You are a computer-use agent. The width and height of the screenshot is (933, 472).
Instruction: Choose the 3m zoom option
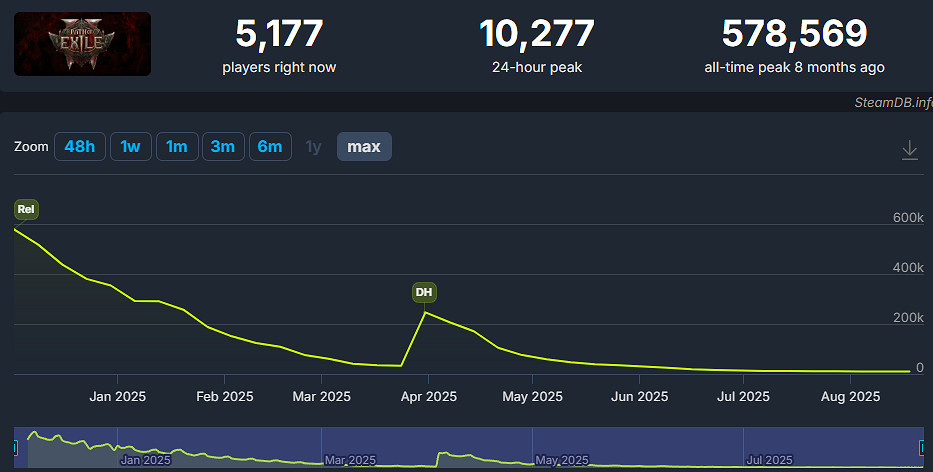click(223, 147)
